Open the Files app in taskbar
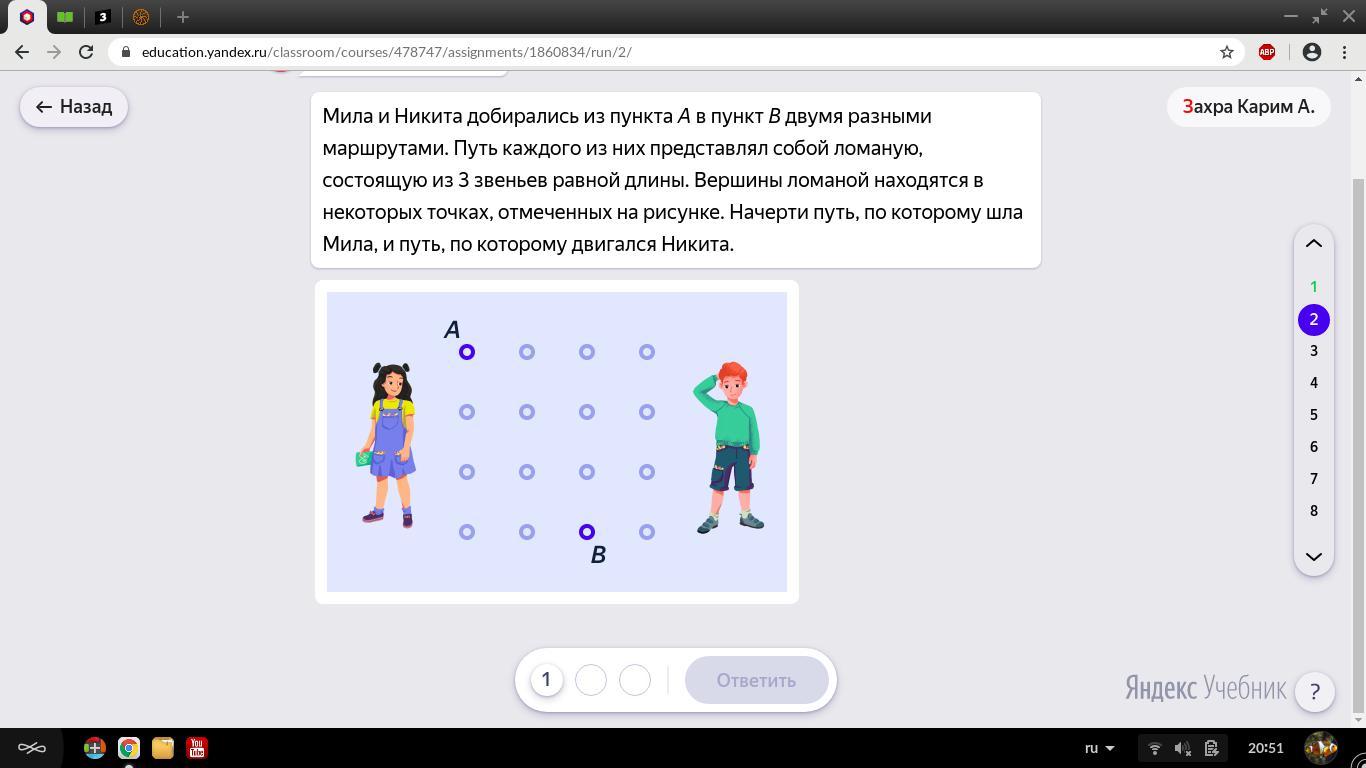Image resolution: width=1366 pixels, height=768 pixels. pyautogui.click(x=163, y=747)
